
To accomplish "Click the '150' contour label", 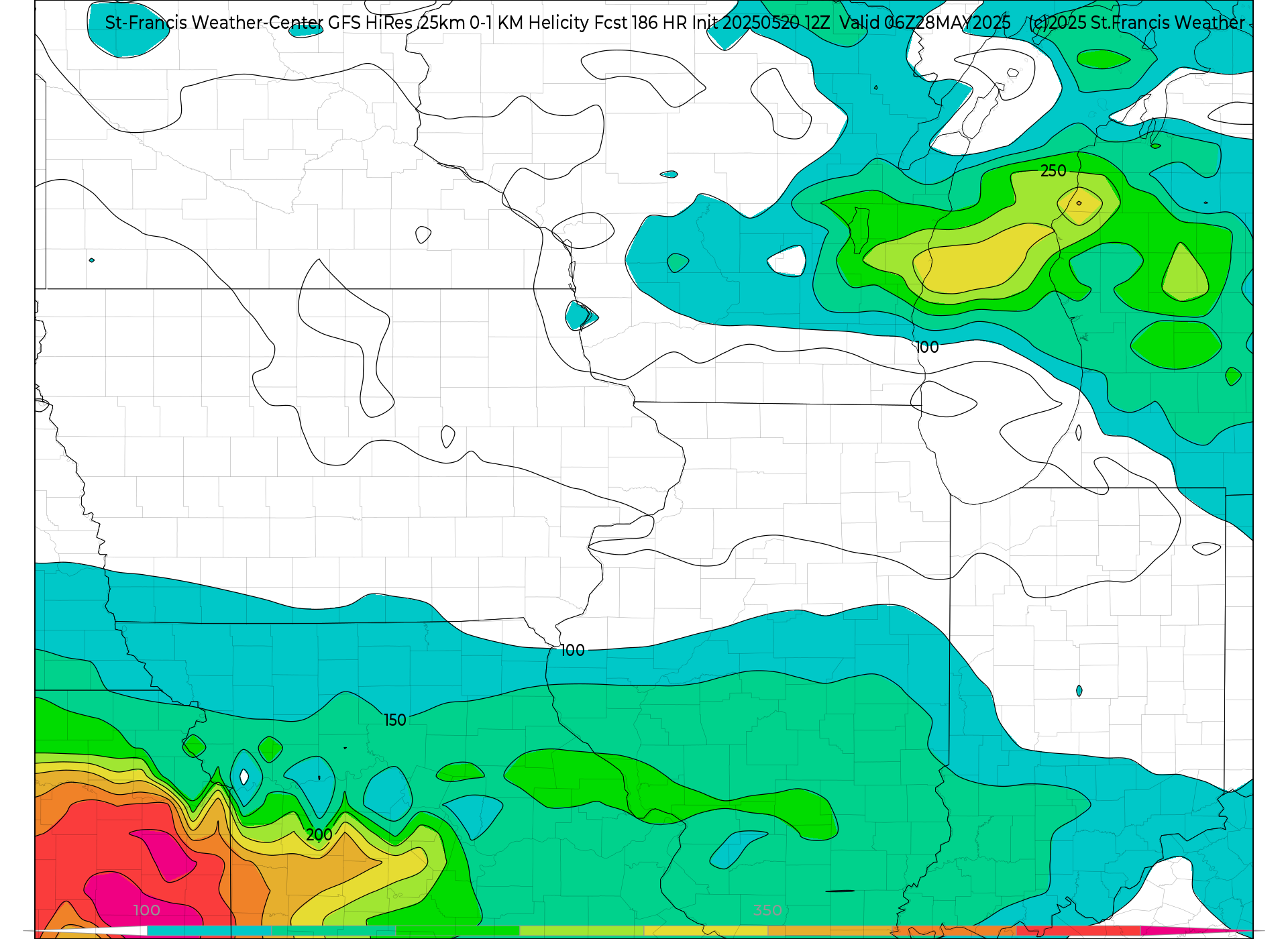I will tap(395, 720).
